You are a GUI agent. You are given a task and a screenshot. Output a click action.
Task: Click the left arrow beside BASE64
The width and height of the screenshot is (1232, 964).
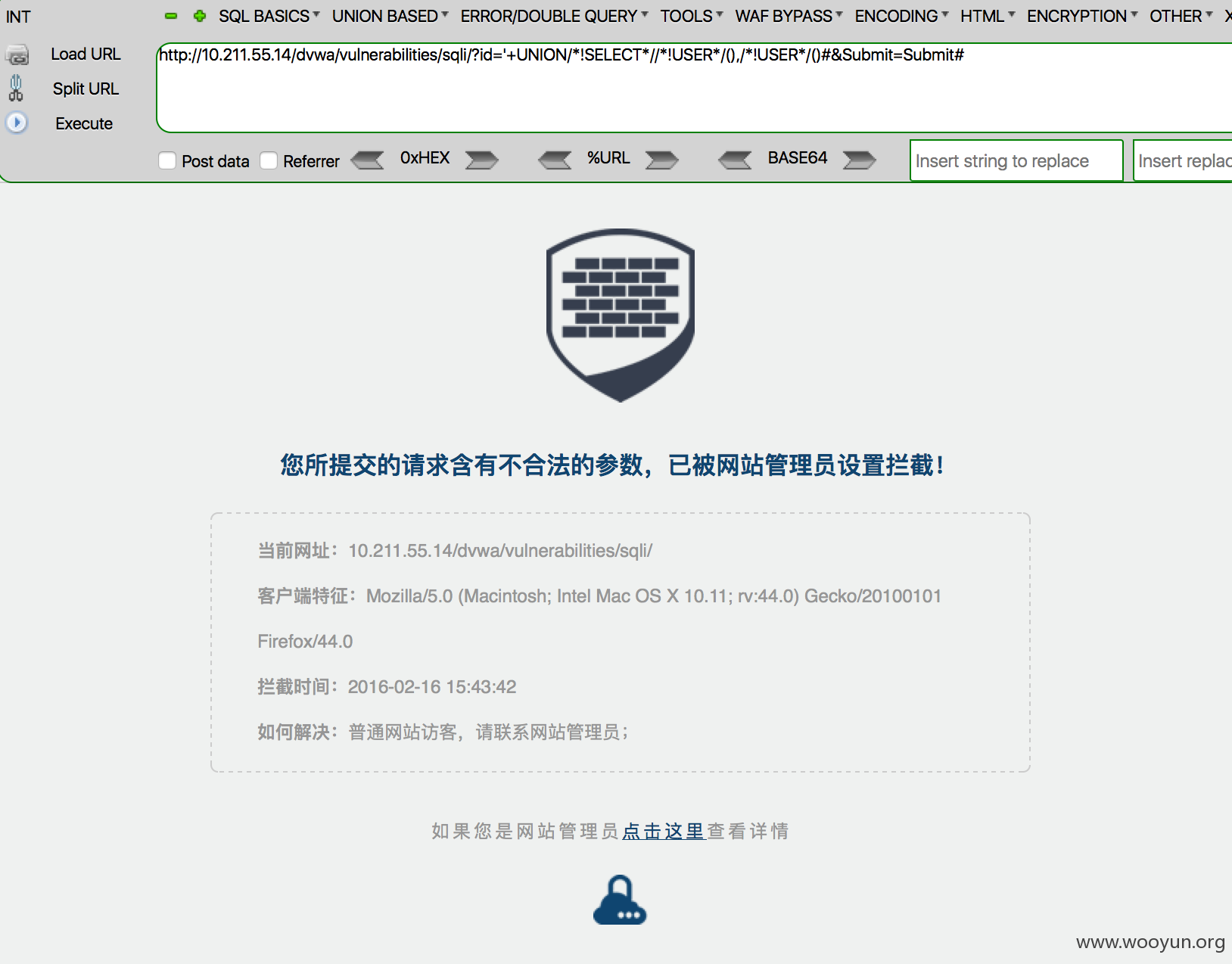736,160
